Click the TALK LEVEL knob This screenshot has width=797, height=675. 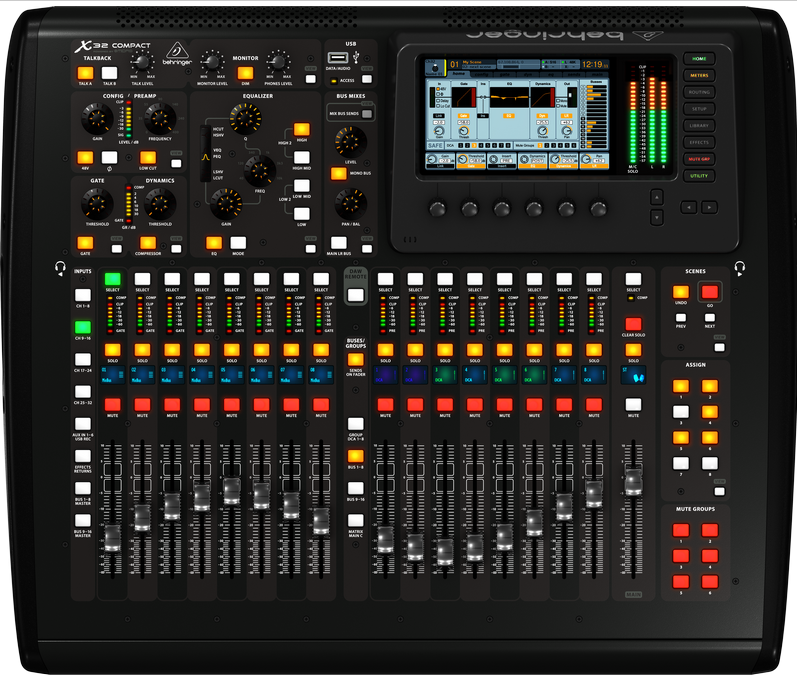(x=142, y=63)
